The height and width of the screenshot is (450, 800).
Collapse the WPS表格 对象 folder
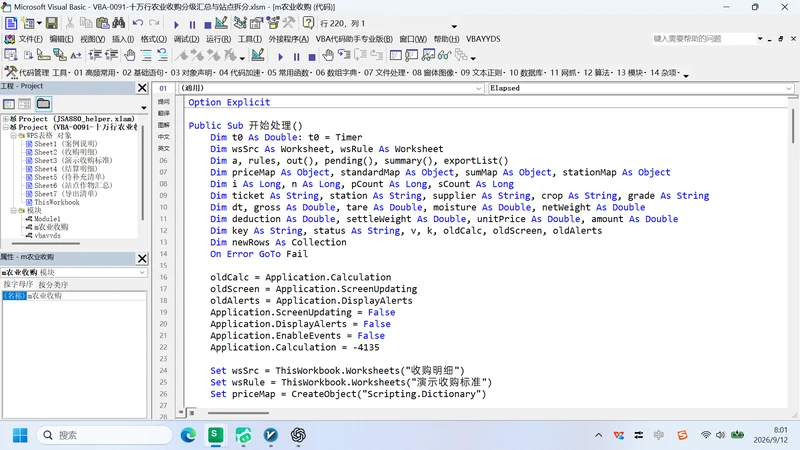(x=14, y=136)
